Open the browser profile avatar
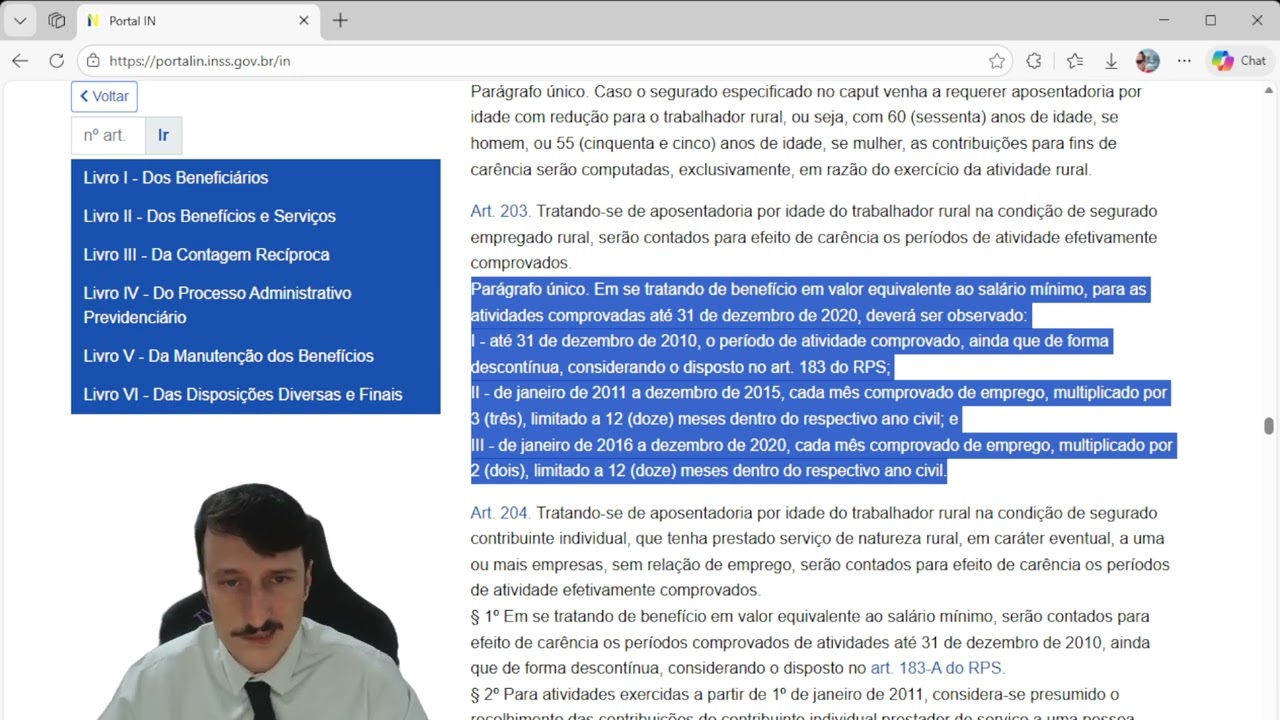The width and height of the screenshot is (1280, 720). (1148, 61)
